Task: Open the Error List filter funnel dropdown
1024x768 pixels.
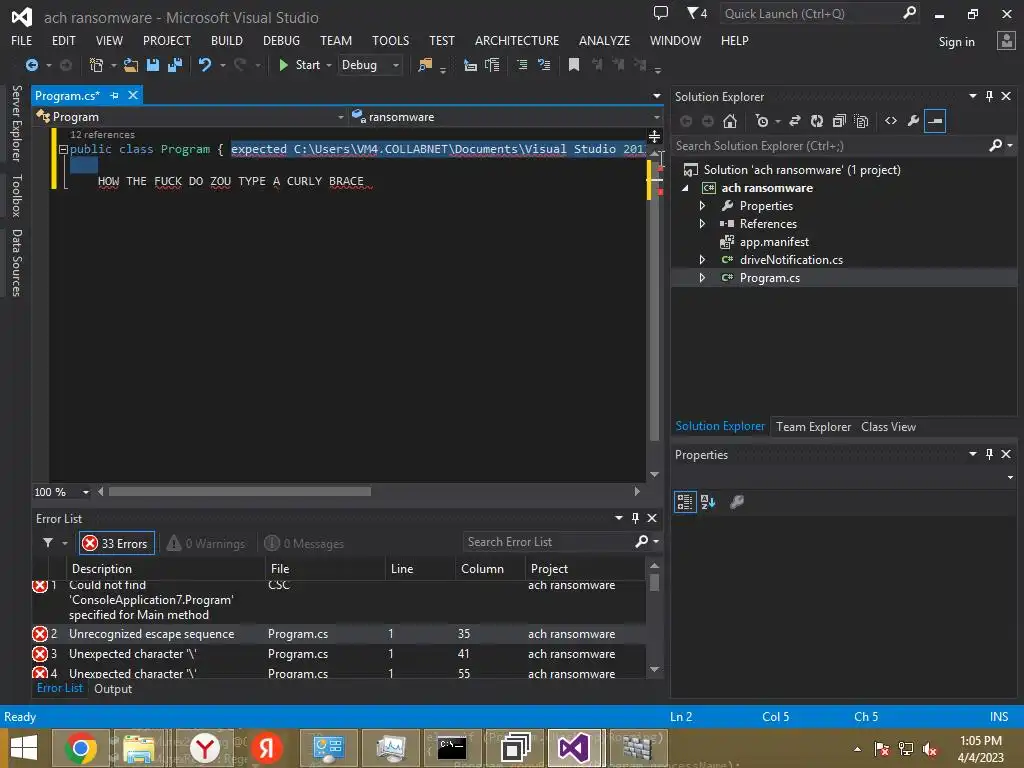Action: pos(55,543)
